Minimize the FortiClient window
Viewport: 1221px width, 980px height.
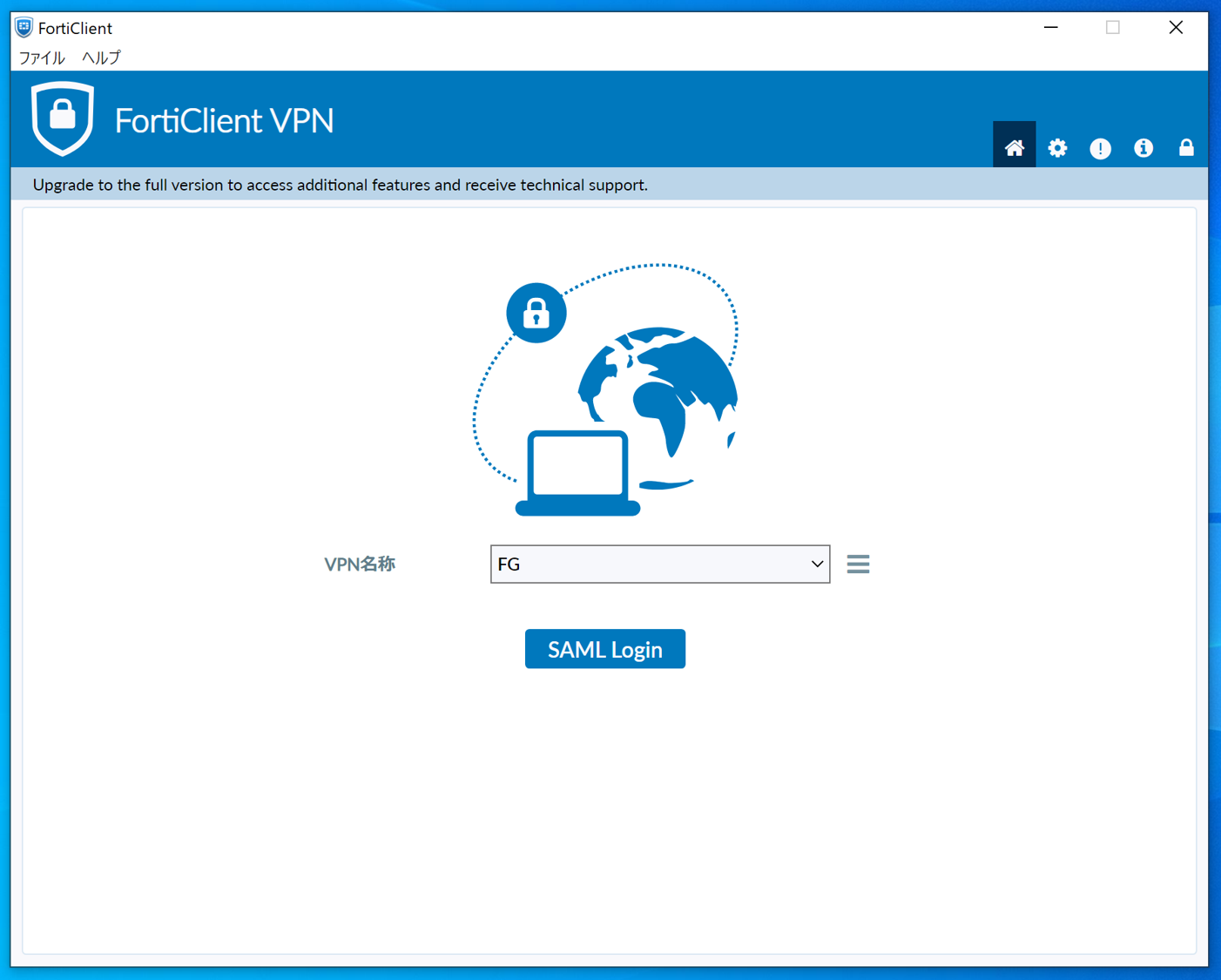click(1051, 28)
